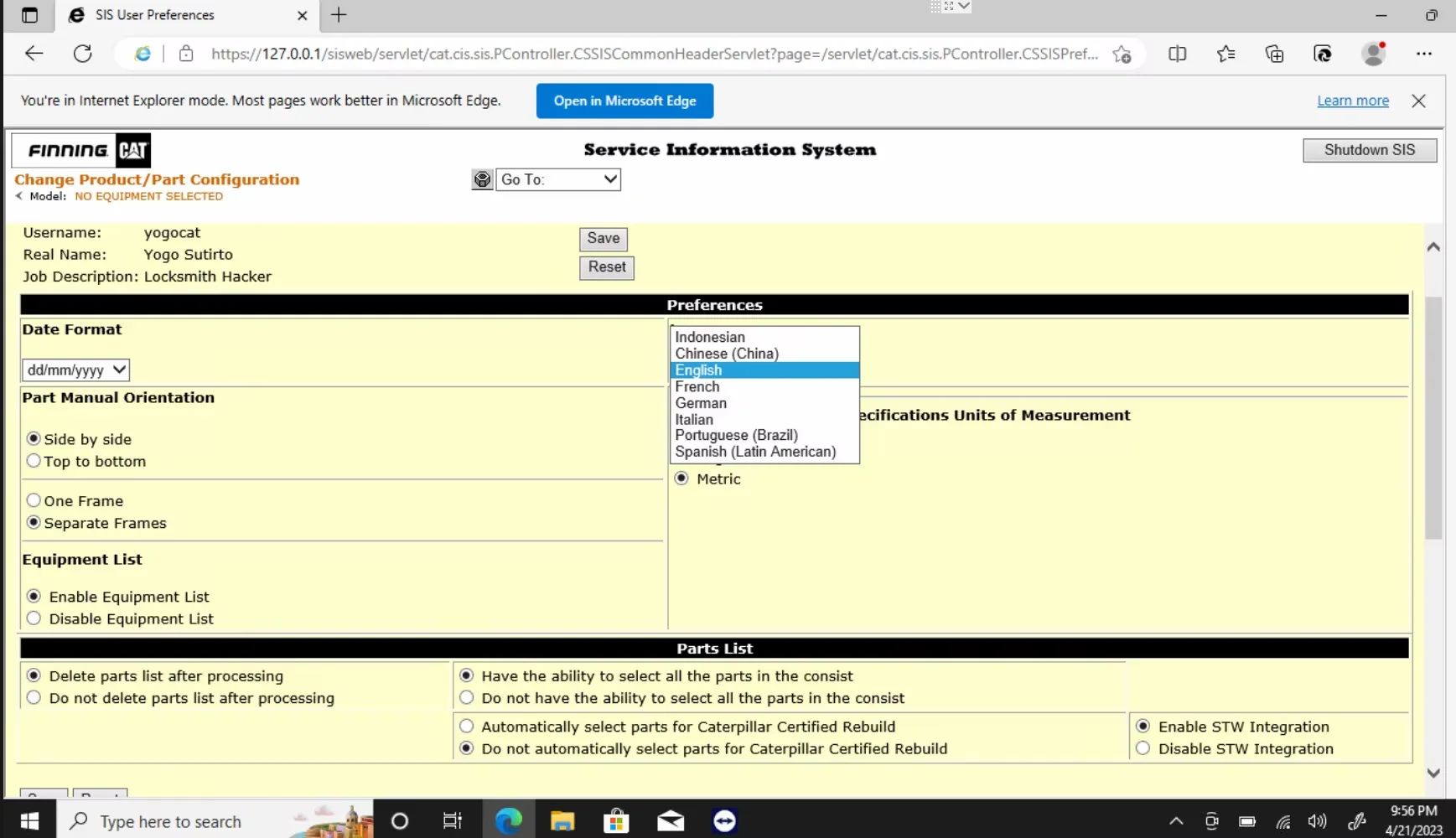Select Top to bottom orientation
Image resolution: width=1456 pixels, height=838 pixels.
pyautogui.click(x=34, y=461)
